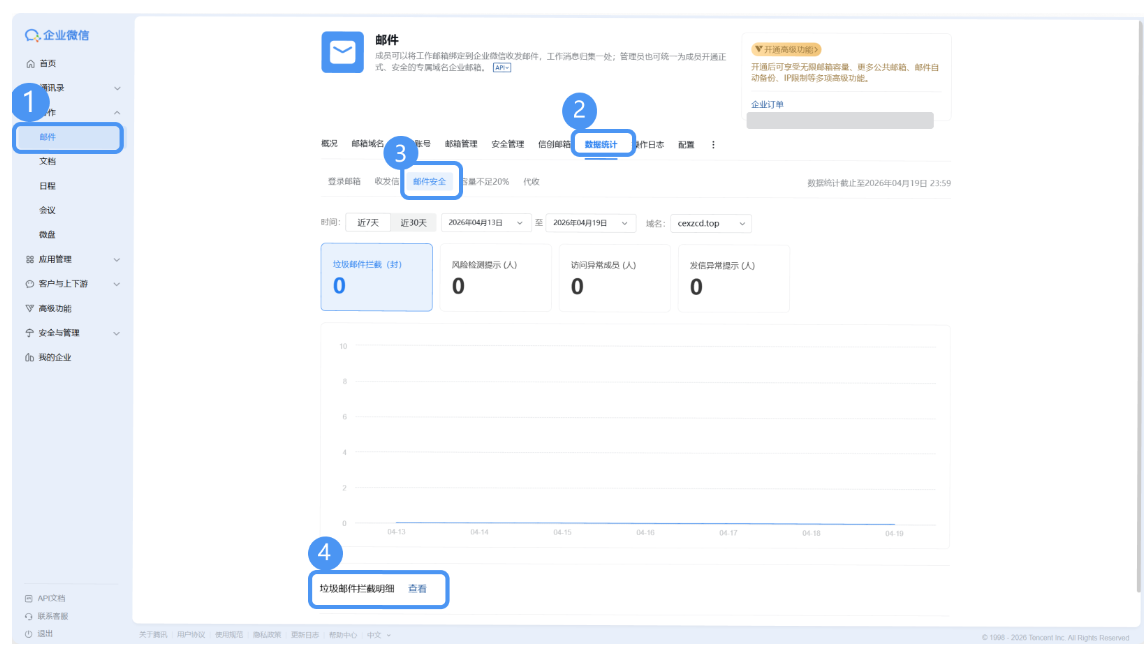
Task: Click the 安全与管理 icon
Action: point(30,333)
